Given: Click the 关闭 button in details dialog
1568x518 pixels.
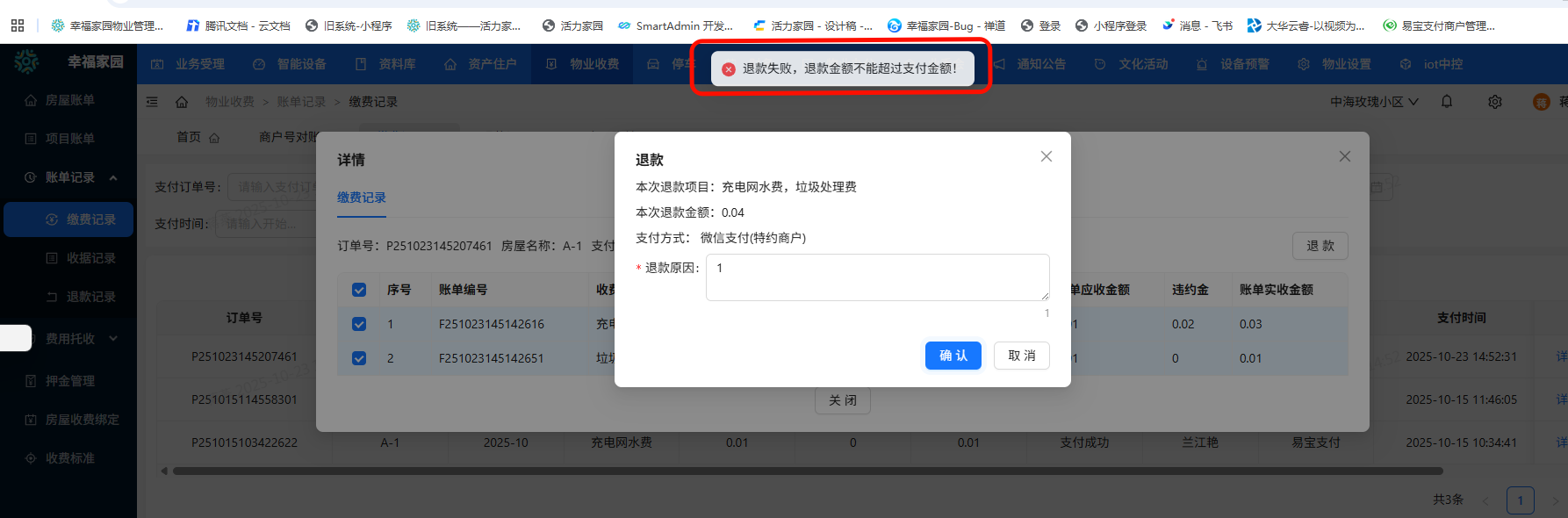Looking at the screenshot, I should (843, 400).
